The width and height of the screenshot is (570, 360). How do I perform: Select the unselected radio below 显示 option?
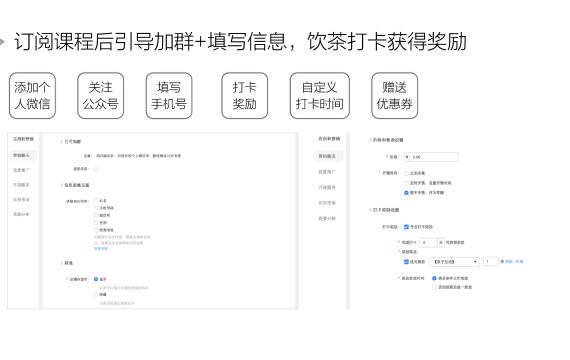coord(96,294)
